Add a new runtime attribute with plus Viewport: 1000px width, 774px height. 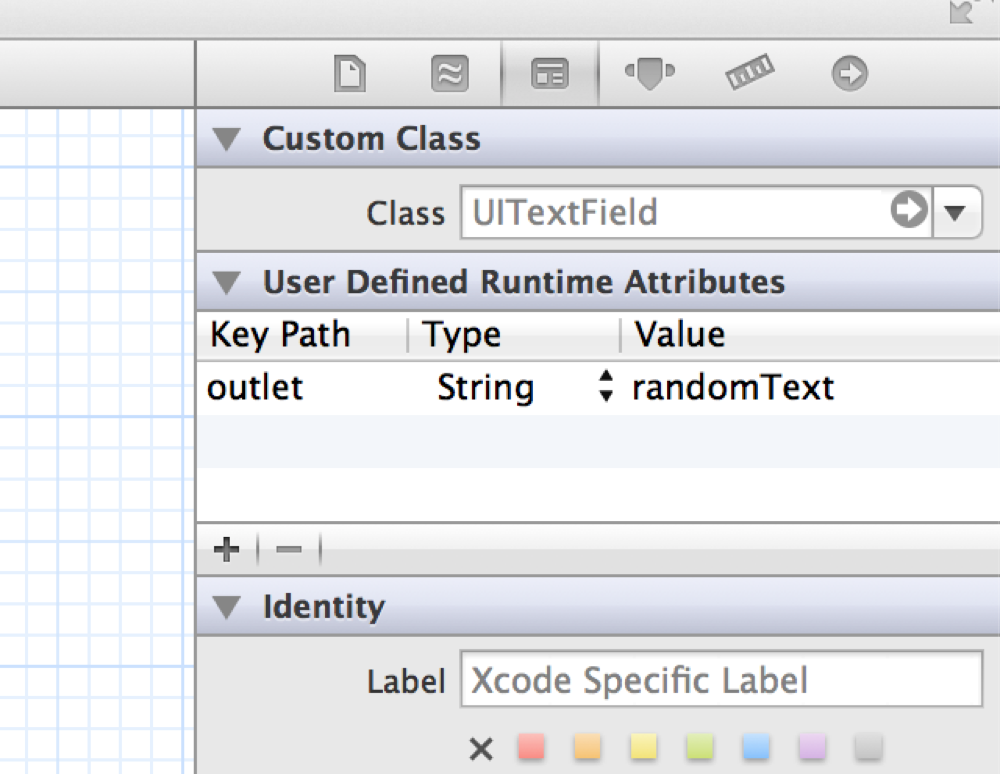click(226, 549)
